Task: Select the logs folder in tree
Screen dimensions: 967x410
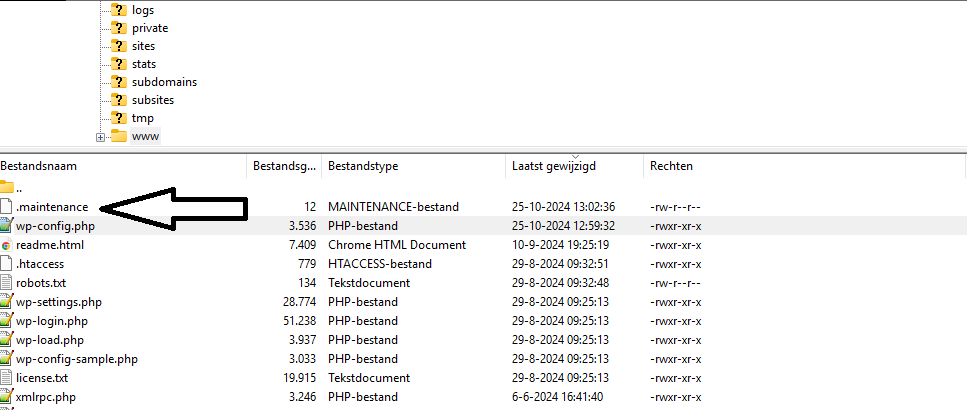Action: [x=143, y=10]
